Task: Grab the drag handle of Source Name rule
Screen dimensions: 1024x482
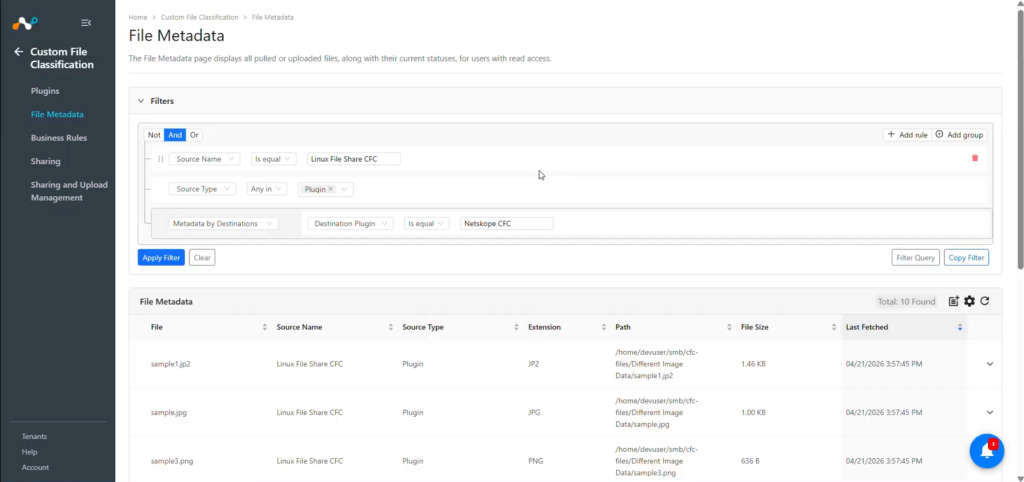Action: coord(161,159)
